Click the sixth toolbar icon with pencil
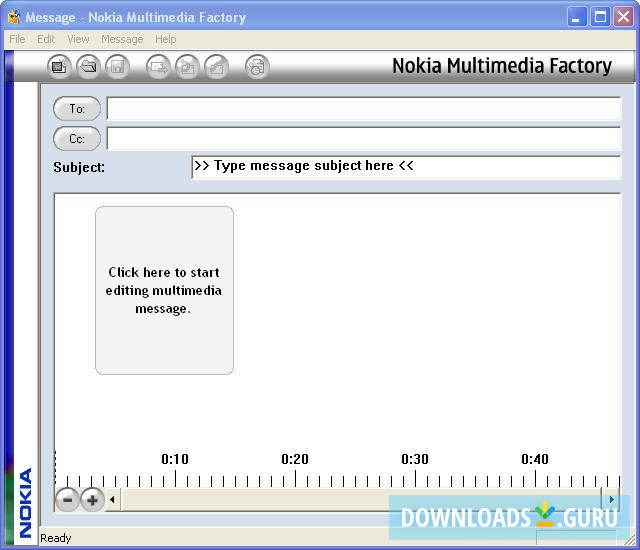This screenshot has height=550, width=640. click(x=216, y=66)
